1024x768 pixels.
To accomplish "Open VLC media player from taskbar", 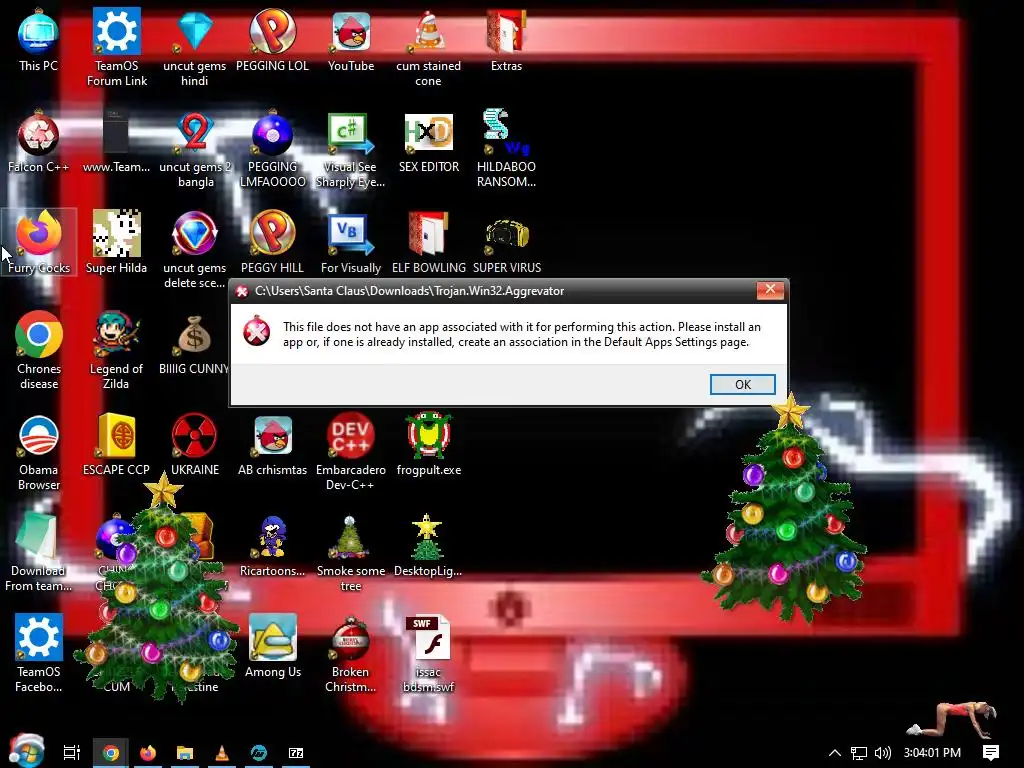I will pos(222,753).
